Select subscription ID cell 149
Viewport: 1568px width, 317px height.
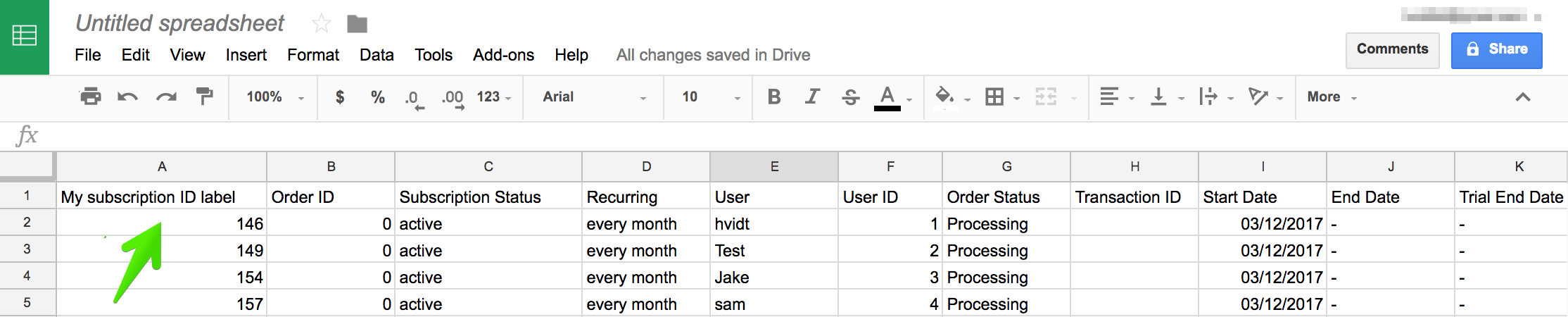tap(162, 250)
